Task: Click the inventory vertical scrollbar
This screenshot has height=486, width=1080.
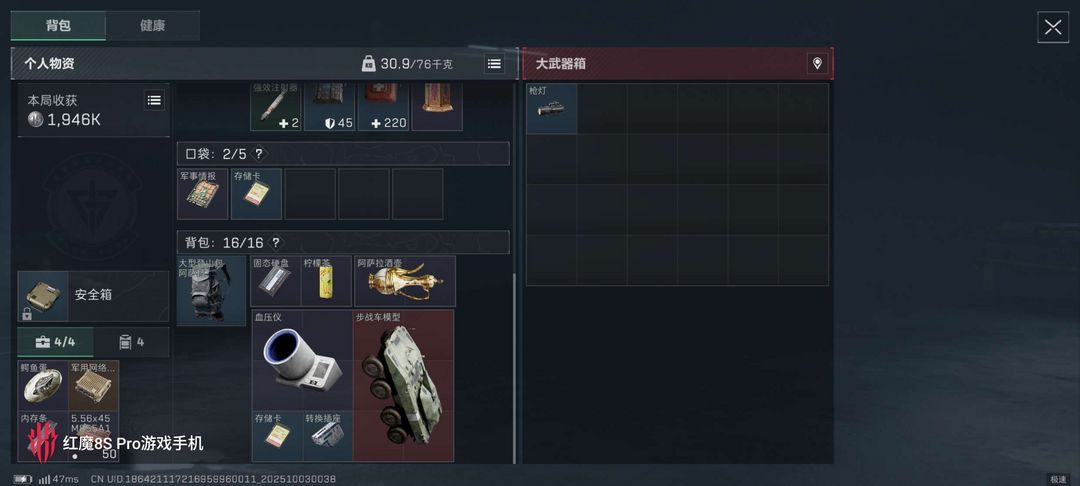Action: coord(514,368)
